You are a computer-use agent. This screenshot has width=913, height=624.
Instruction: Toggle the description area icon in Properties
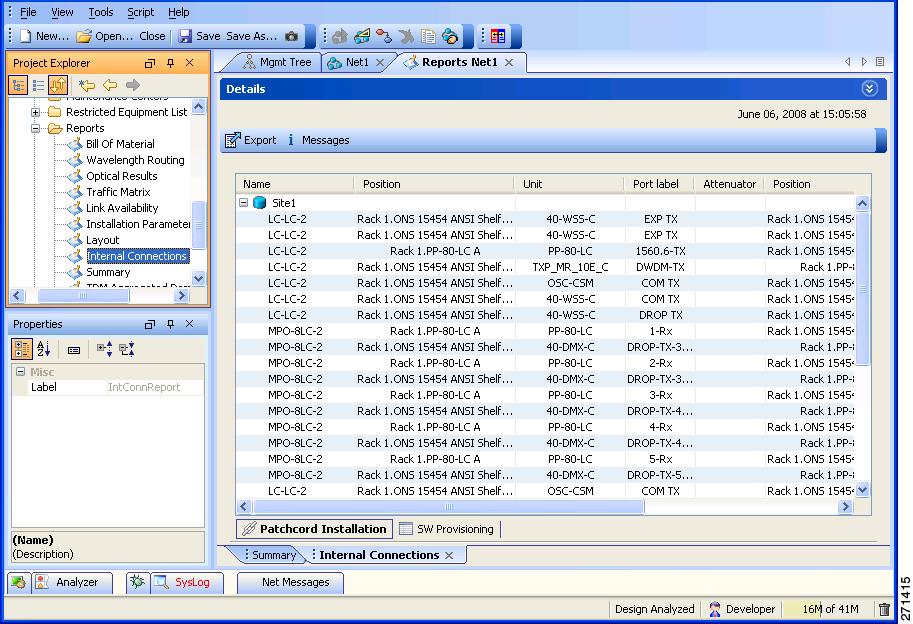coord(74,350)
